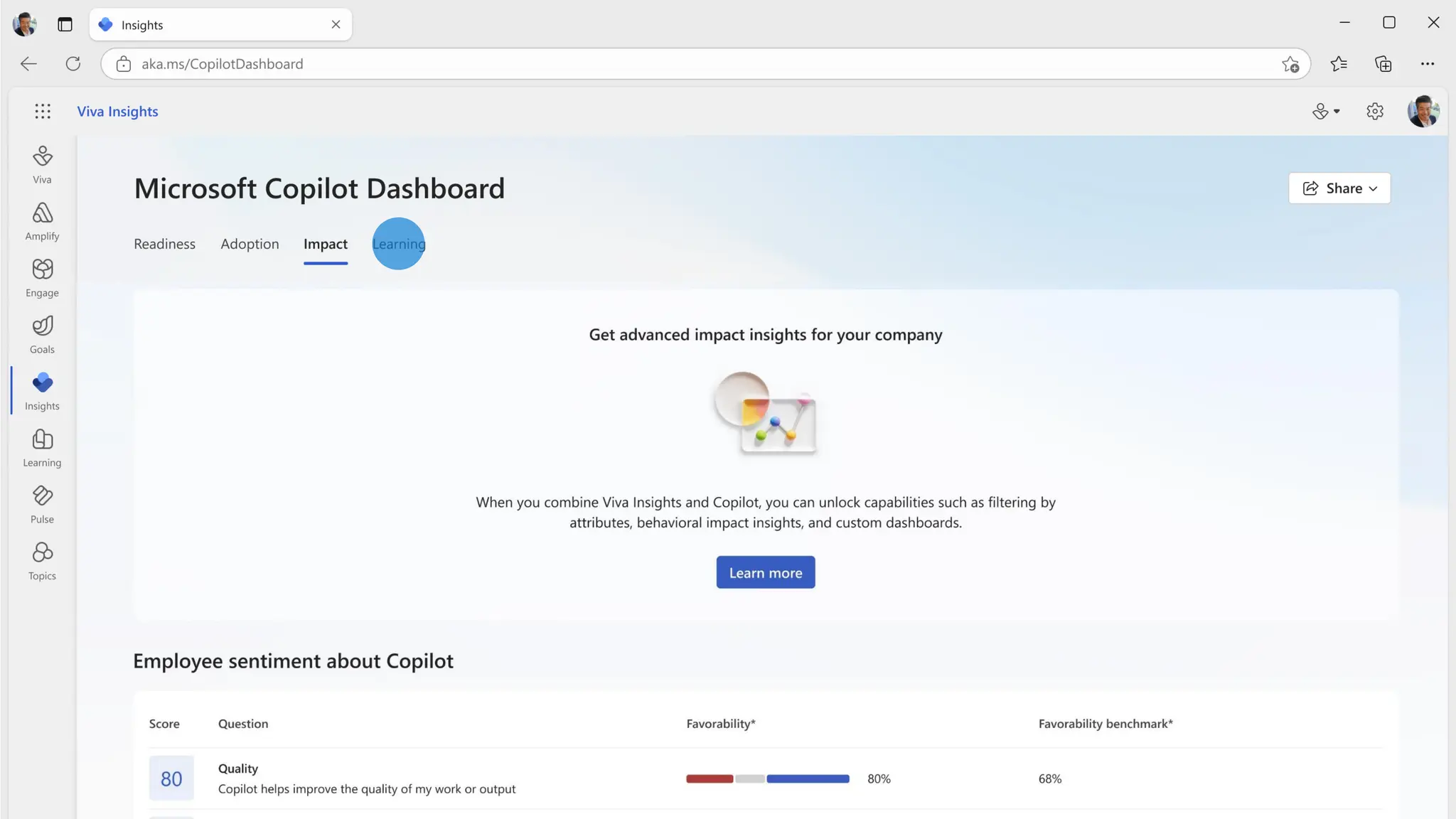Expand the Viva app switcher dropdown in header
Screen dimensions: 1456x819
click(1325, 112)
